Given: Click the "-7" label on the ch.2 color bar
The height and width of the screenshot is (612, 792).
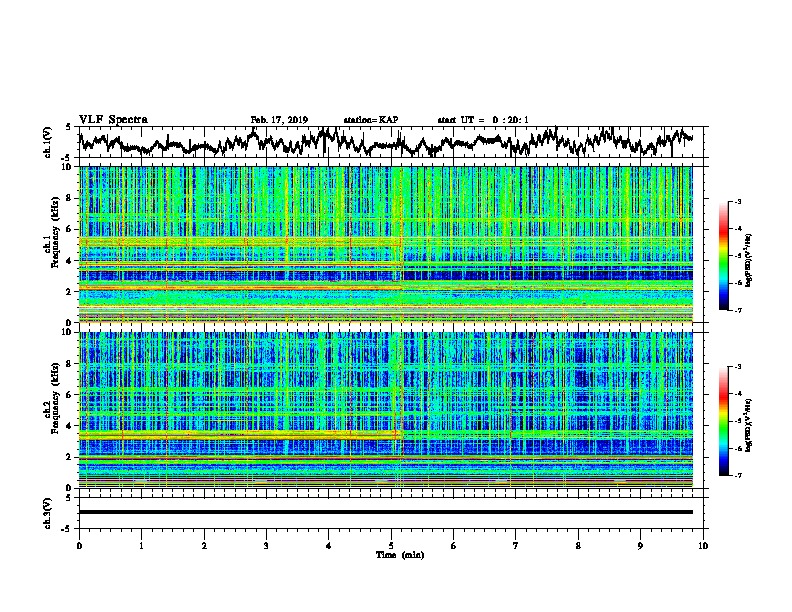Looking at the screenshot, I should 737,475.
